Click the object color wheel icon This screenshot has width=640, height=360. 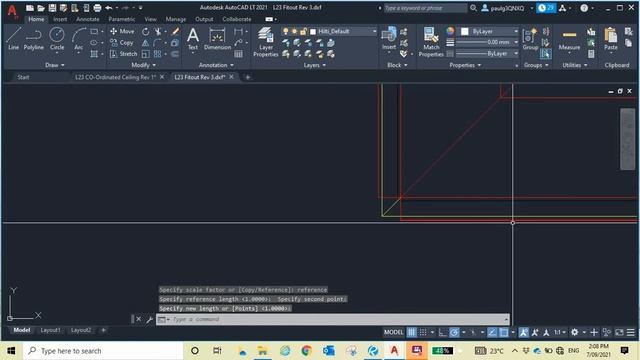tap(450, 31)
